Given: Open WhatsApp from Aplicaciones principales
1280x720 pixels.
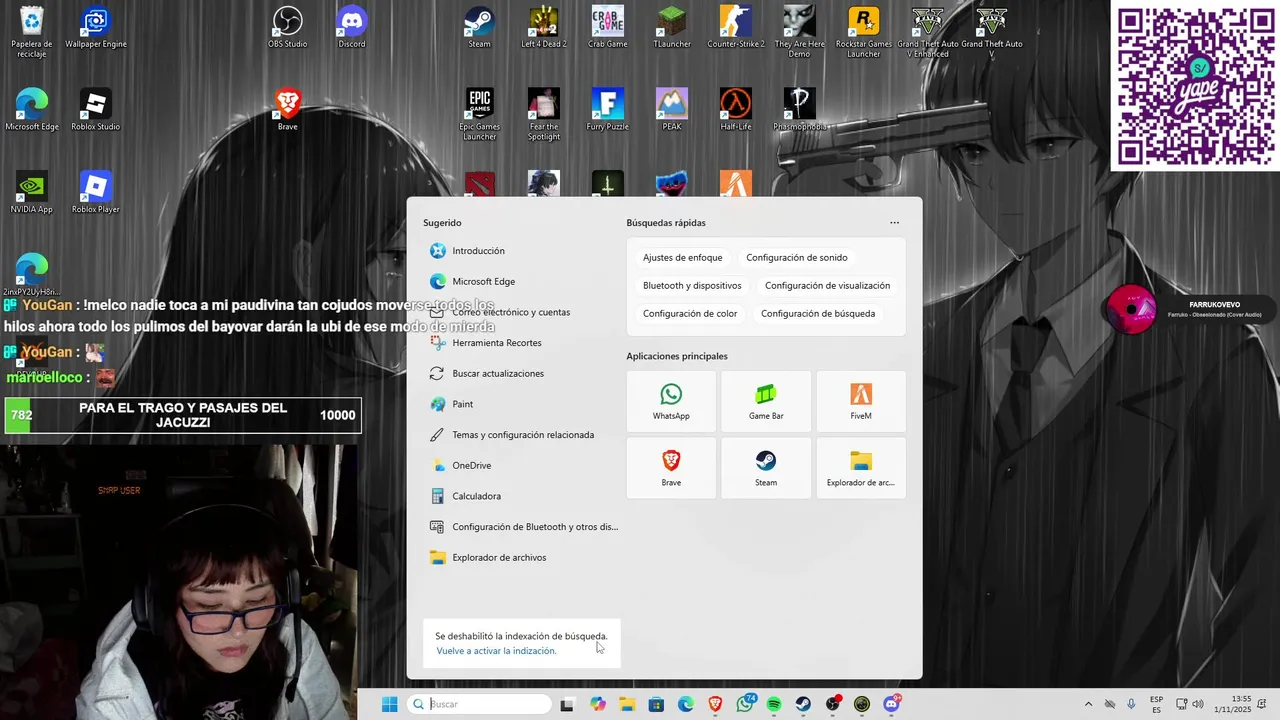Looking at the screenshot, I should click(x=671, y=401).
